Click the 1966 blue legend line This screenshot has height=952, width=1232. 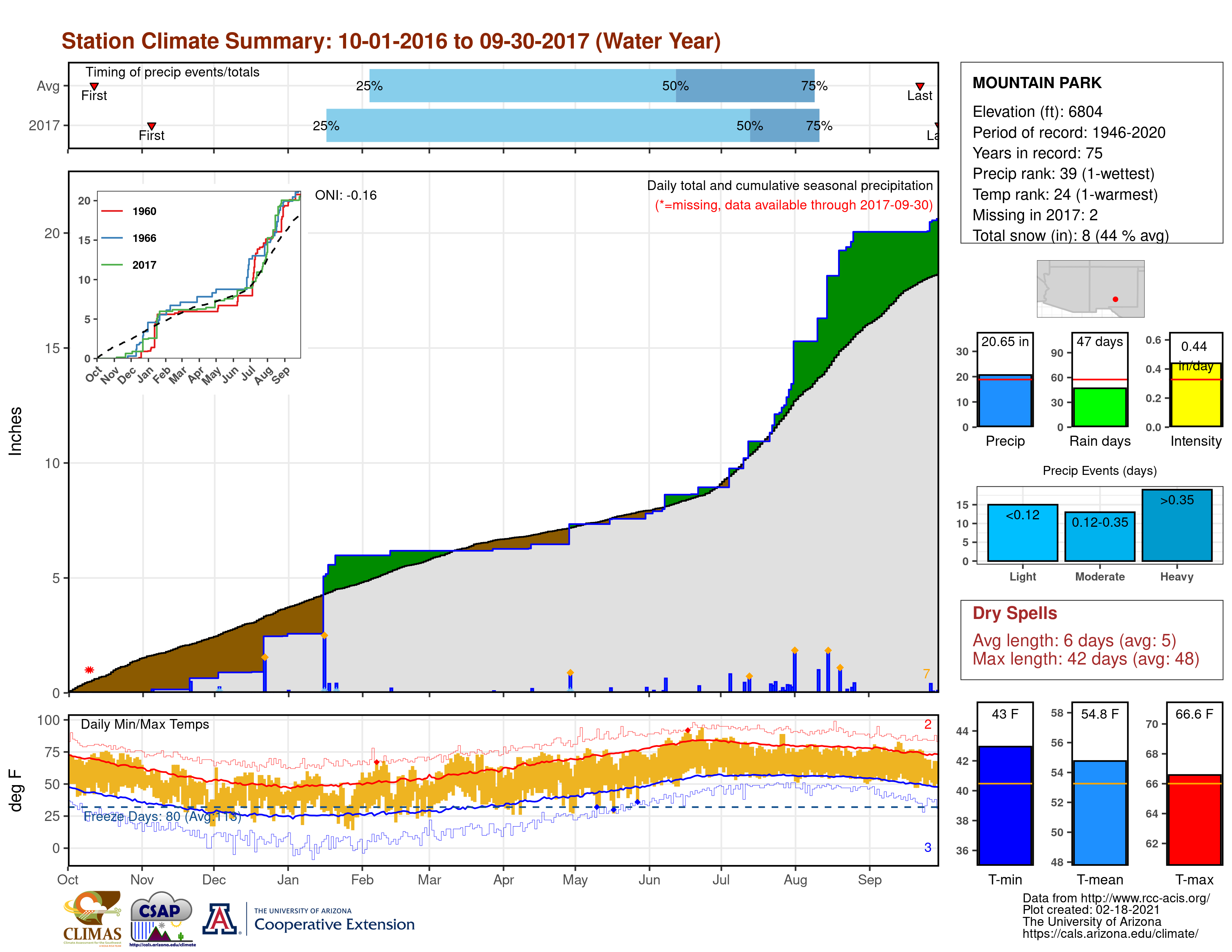(x=112, y=238)
